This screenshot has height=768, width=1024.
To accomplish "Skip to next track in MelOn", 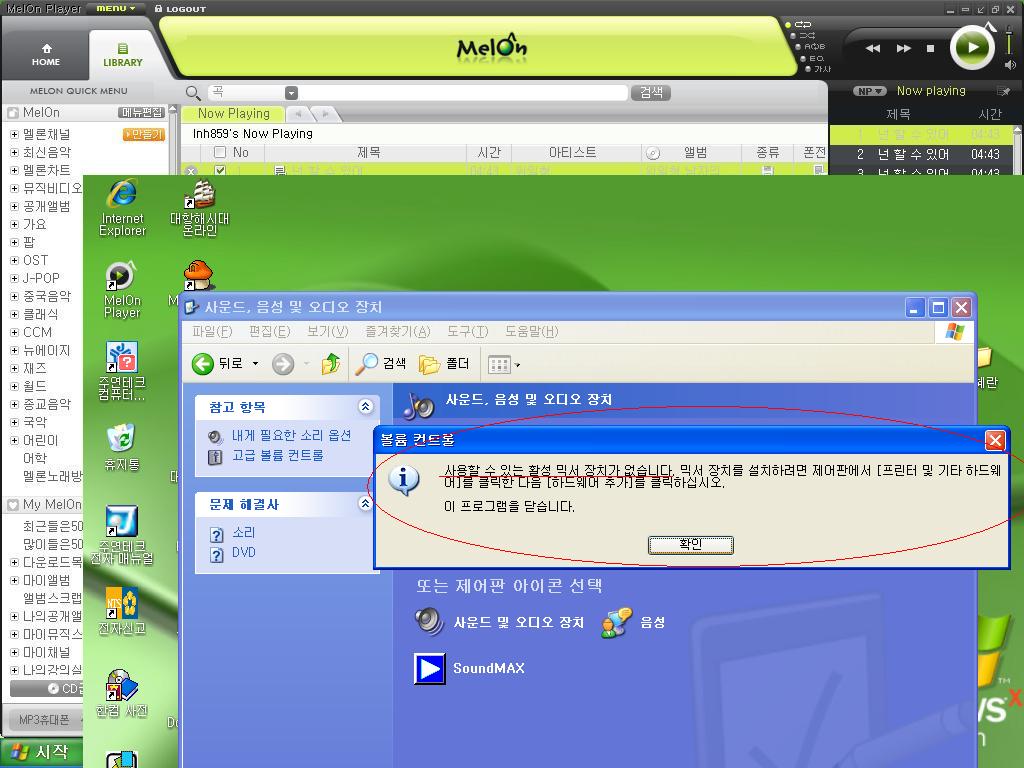I will point(904,48).
